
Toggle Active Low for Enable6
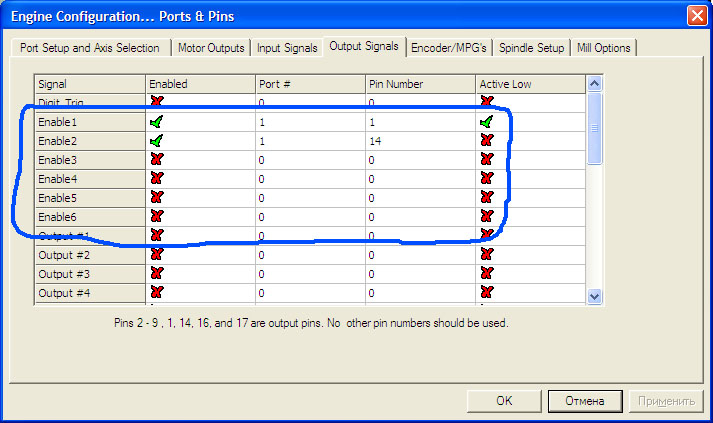point(487,217)
